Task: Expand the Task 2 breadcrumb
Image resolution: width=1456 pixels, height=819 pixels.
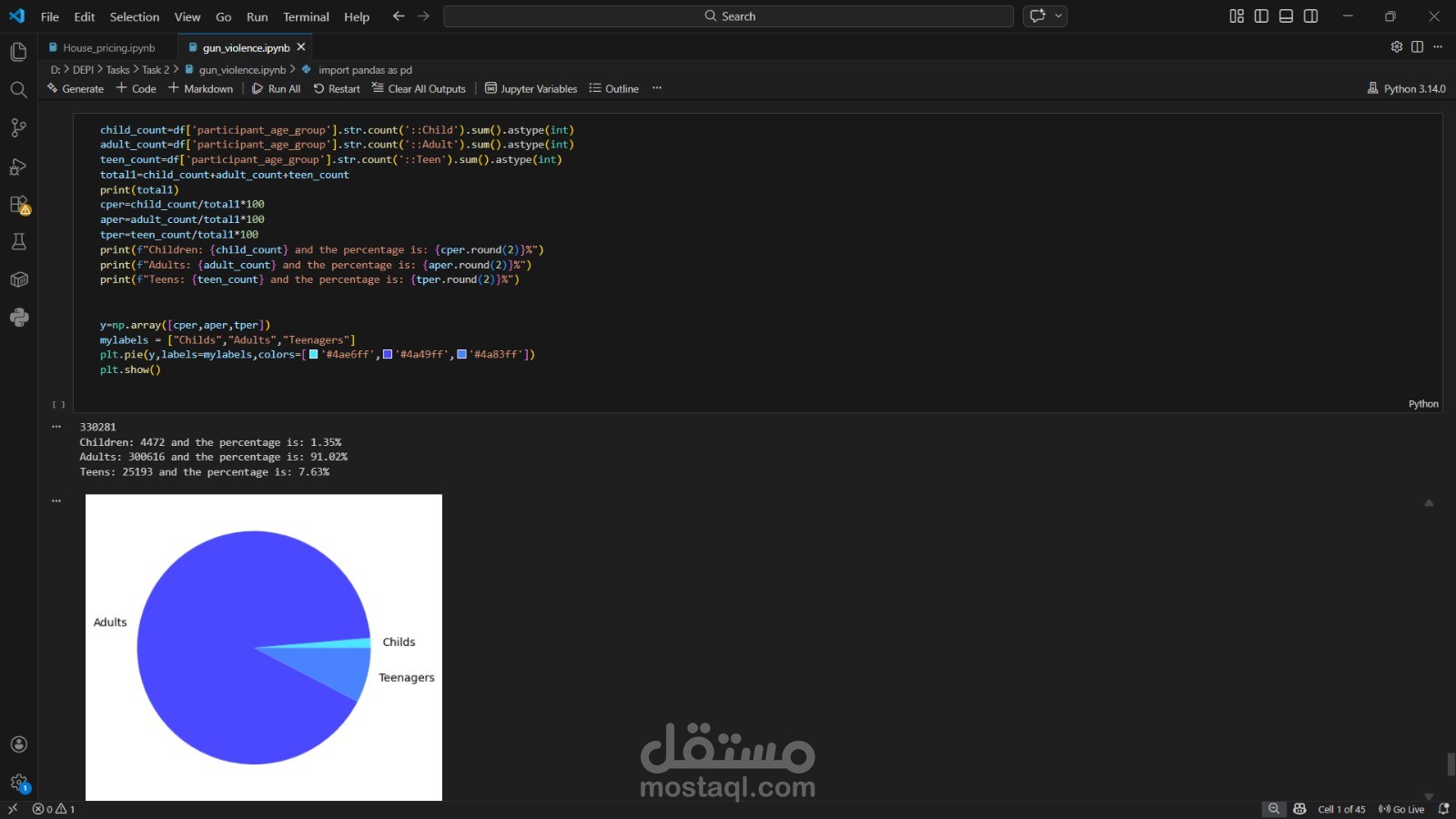Action: pos(156,70)
